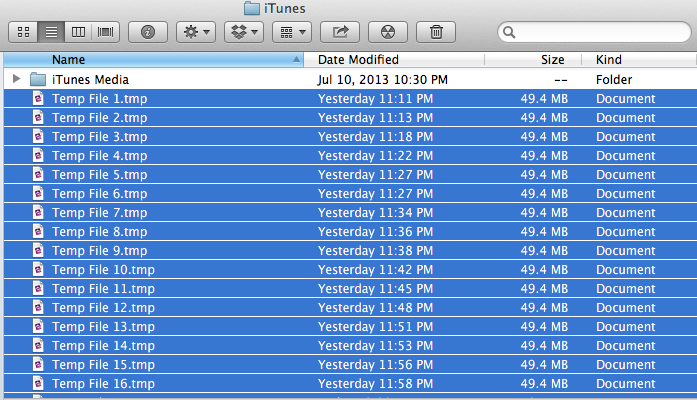Screen dimensions: 697x400
Task: Click Document kind of Temp File 12.tmp
Action: [x=626, y=308]
